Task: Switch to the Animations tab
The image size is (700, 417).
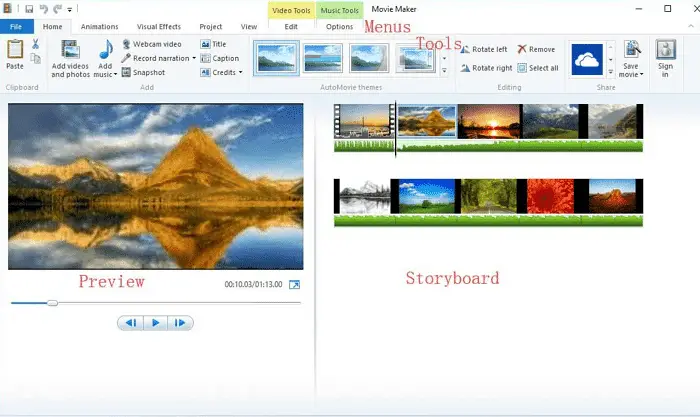Action: [100, 27]
